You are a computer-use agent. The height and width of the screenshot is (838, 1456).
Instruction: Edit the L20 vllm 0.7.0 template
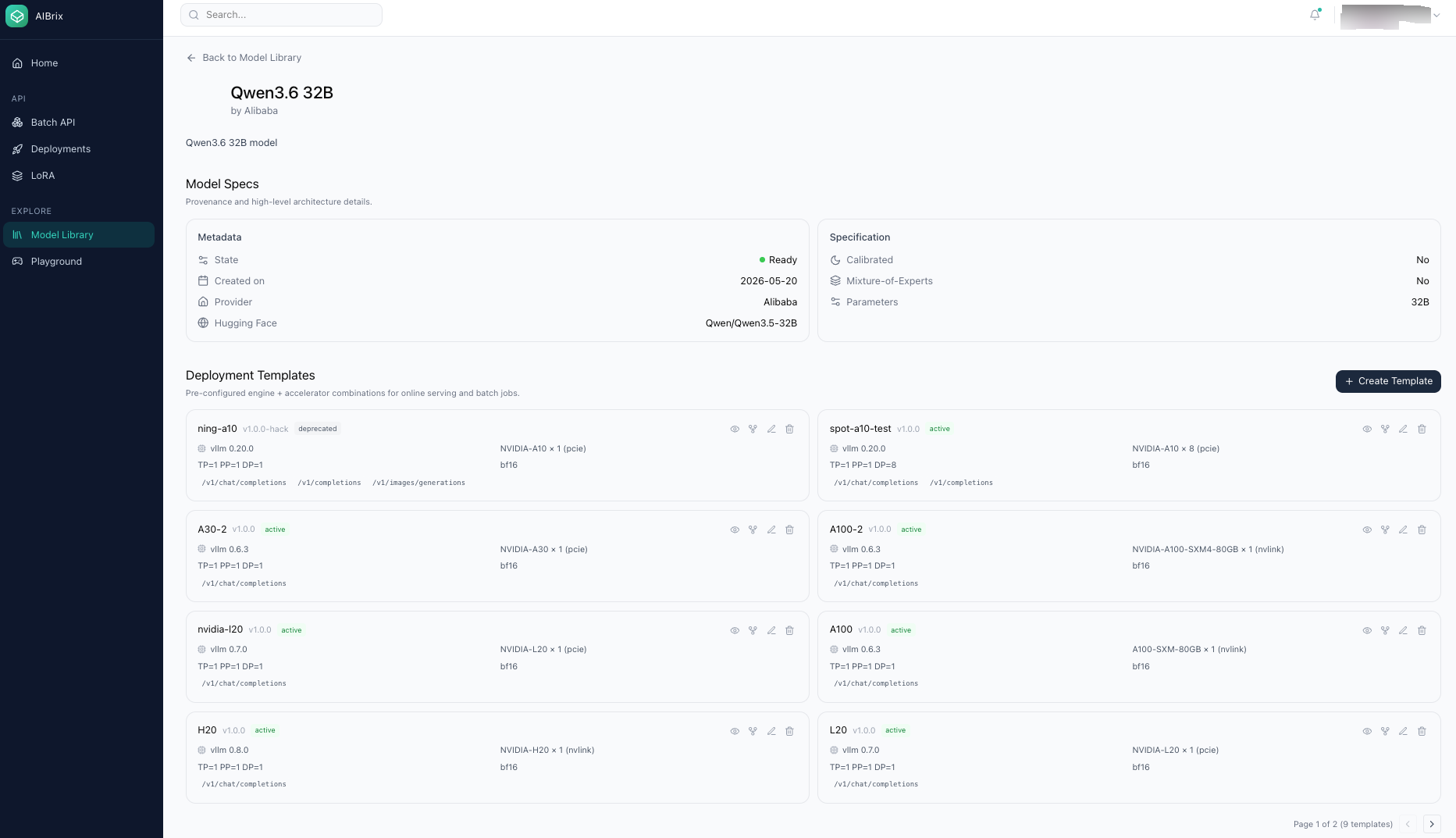pyautogui.click(x=1403, y=731)
